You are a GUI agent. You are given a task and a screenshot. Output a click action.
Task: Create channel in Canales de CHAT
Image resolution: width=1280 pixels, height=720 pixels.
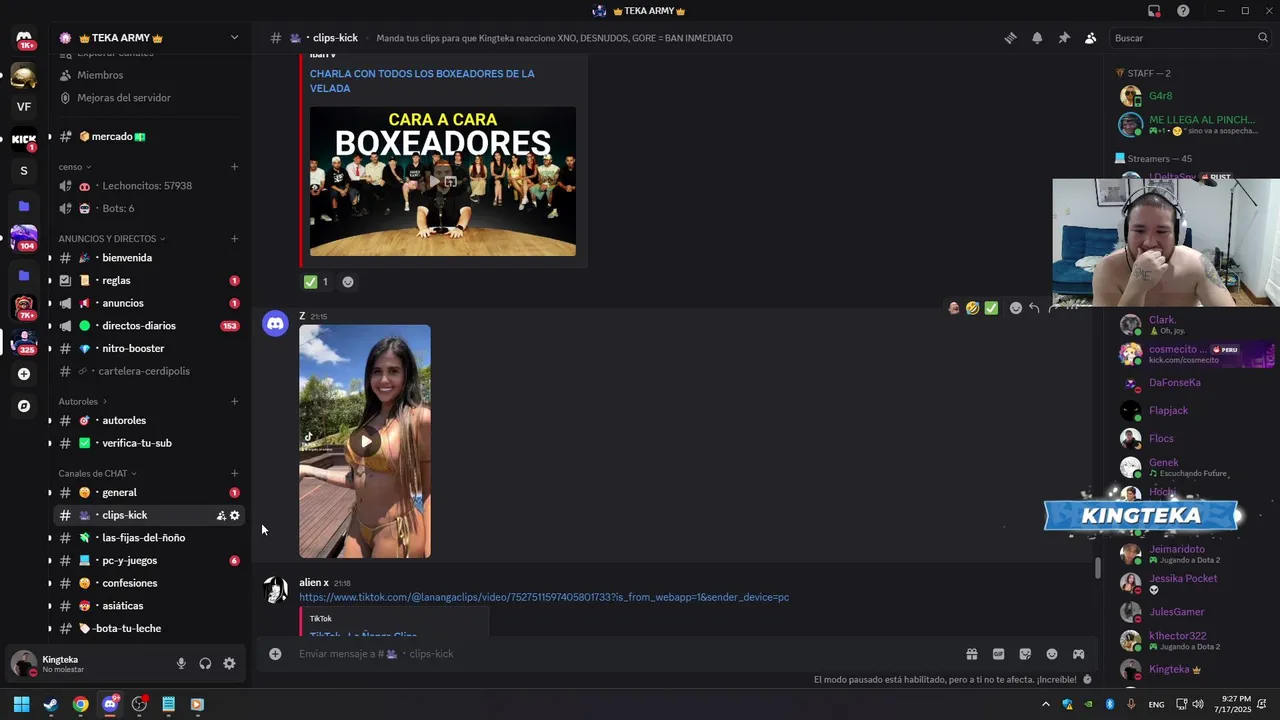[x=234, y=474]
